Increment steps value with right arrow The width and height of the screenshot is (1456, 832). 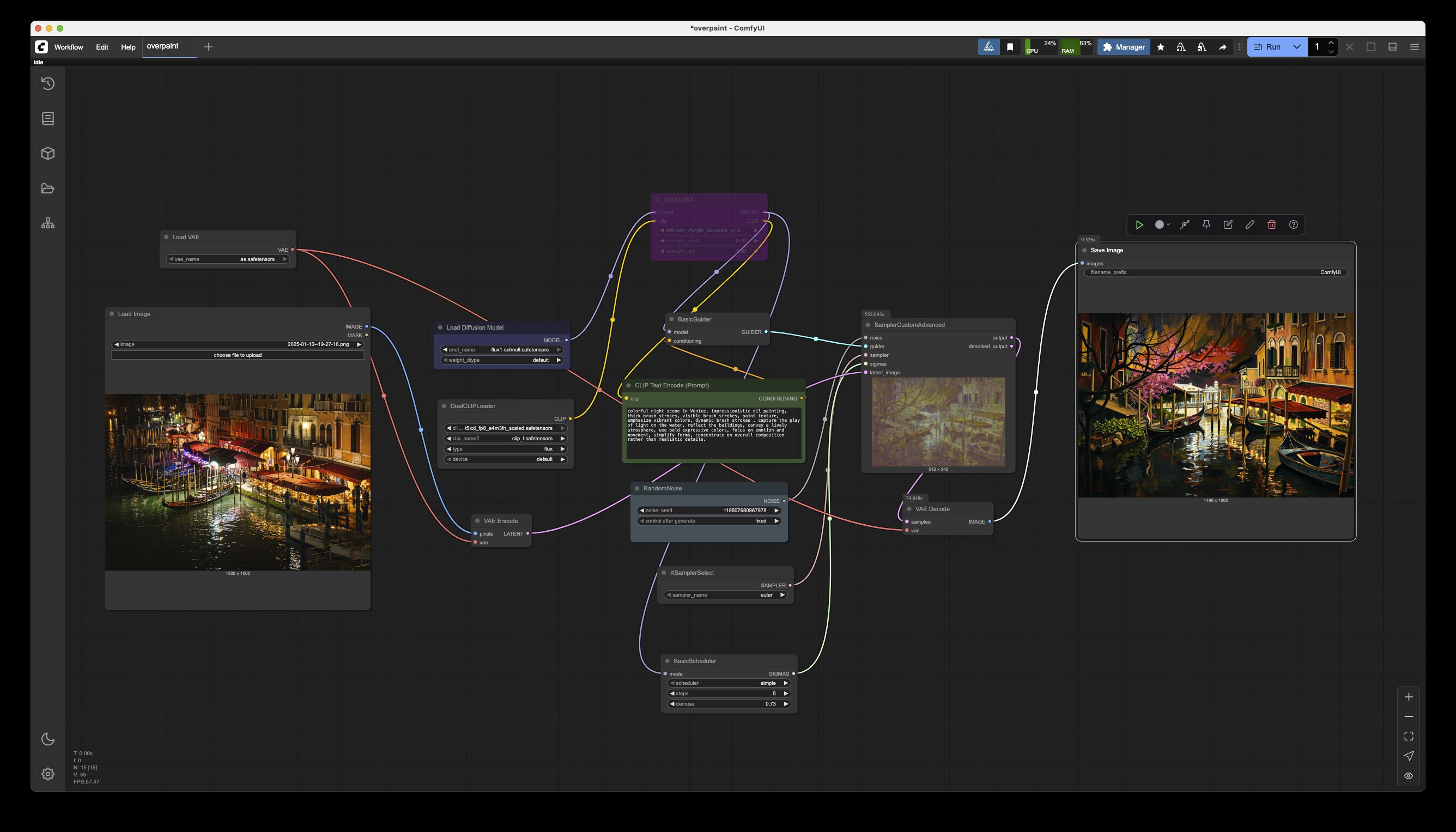[x=786, y=694]
